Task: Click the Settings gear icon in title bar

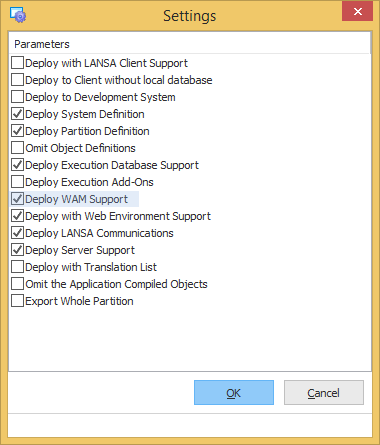Action: pos(18,15)
